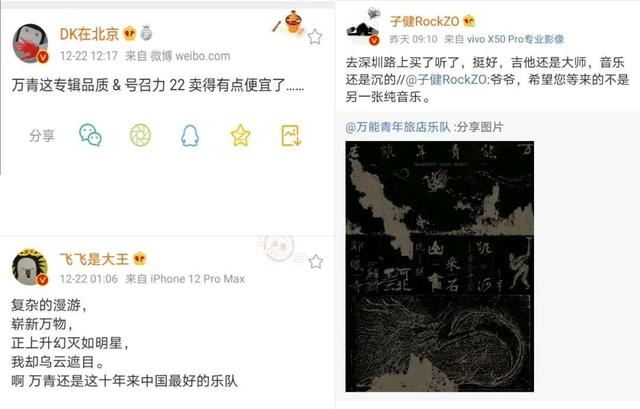Save post as image icon

[x=291, y=136]
